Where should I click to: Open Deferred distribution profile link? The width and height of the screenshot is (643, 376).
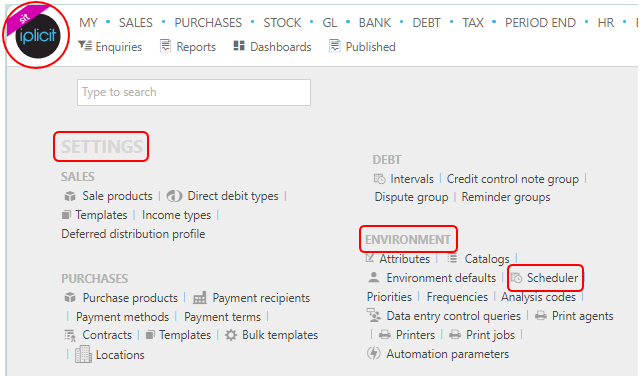pyautogui.click(x=133, y=234)
